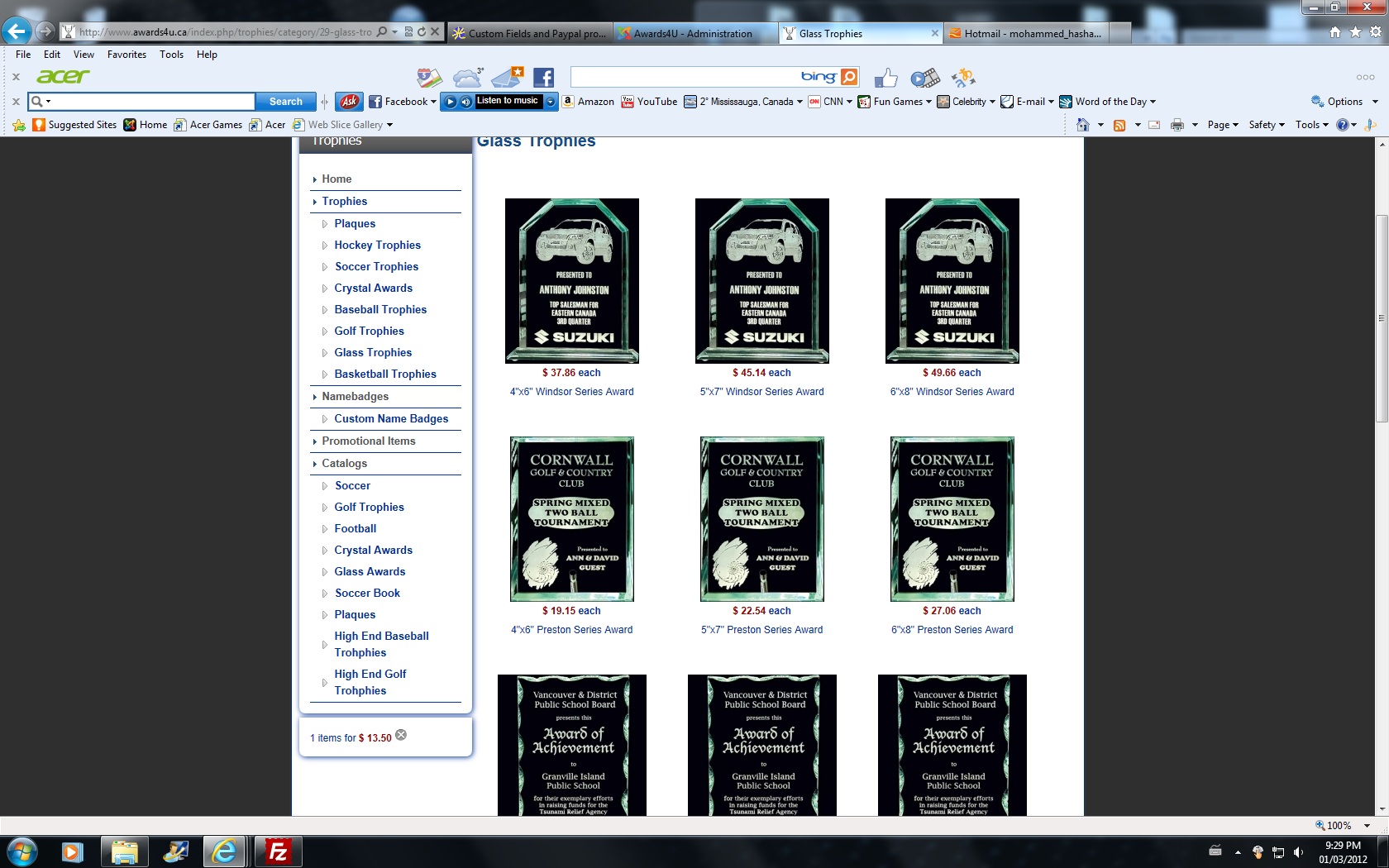Open the Edit menu
Viewport: 1389px width, 868px height.
coord(52,55)
